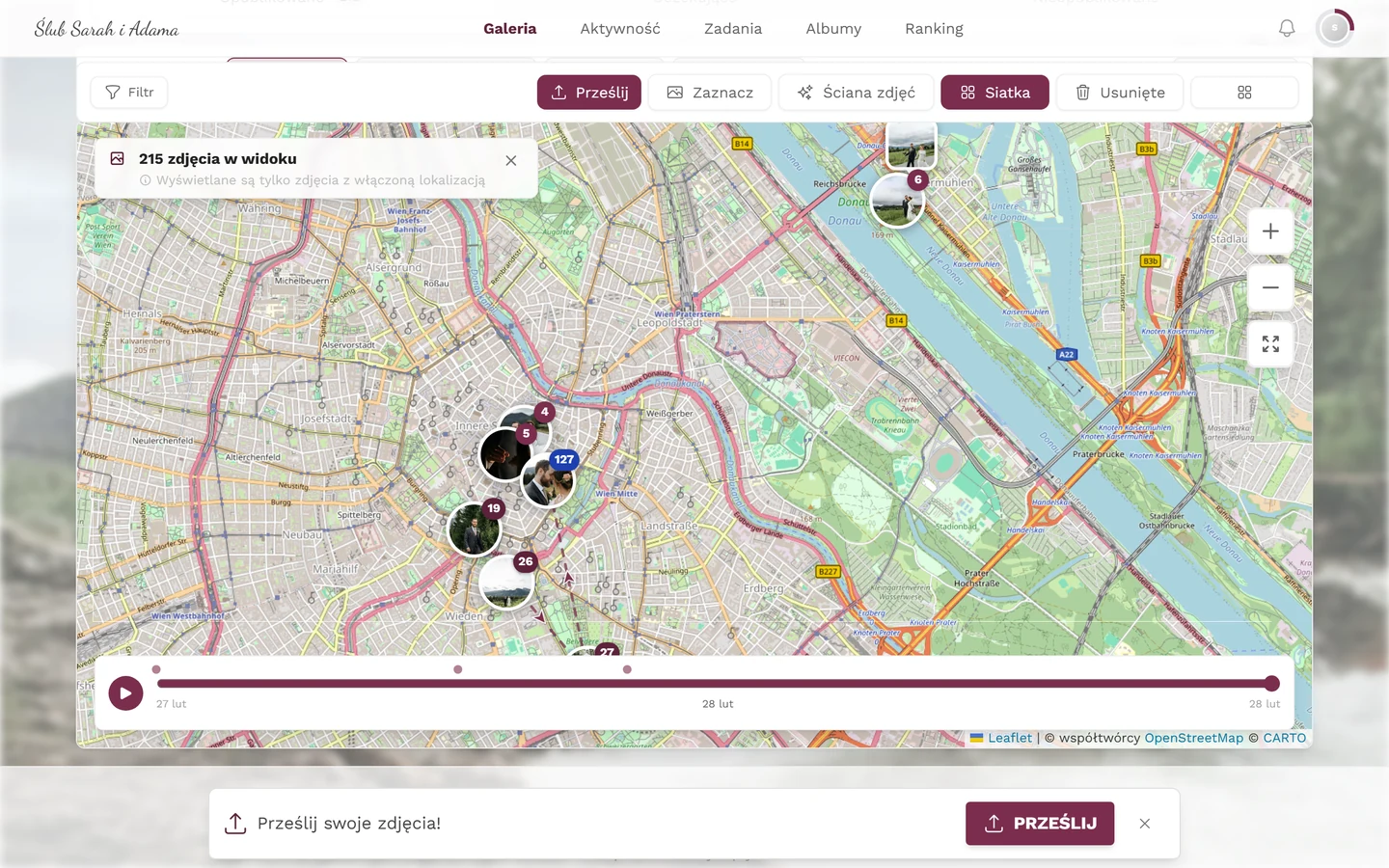Viewport: 1389px width, 868px height.
Task: Open the Leaflet attribution link
Action: (x=1001, y=738)
